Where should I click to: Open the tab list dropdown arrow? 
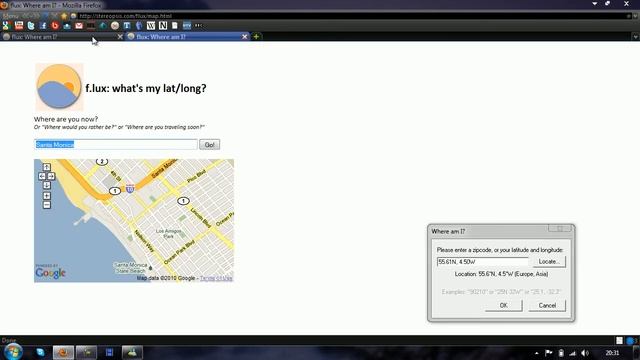[x=635, y=37]
